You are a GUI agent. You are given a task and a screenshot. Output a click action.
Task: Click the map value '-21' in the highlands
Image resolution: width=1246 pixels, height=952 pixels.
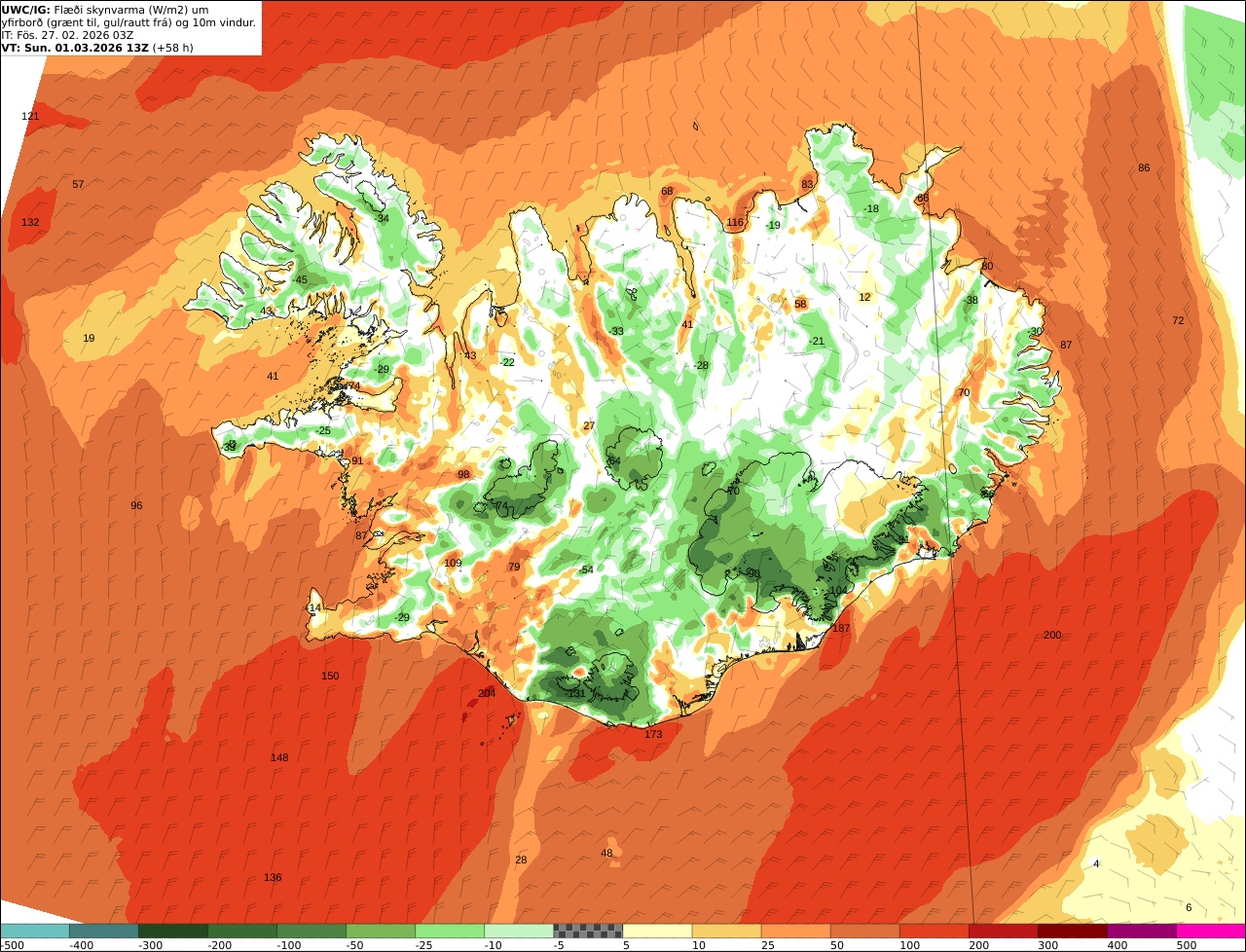pyautogui.click(x=816, y=341)
